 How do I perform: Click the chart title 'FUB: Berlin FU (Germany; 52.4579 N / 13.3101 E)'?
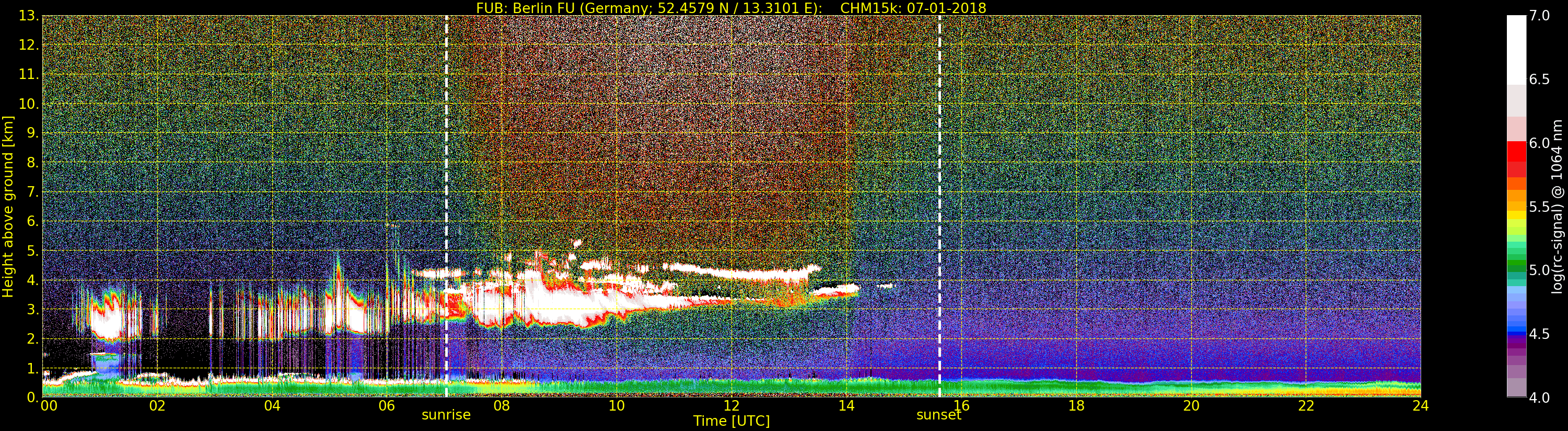click(x=649, y=8)
